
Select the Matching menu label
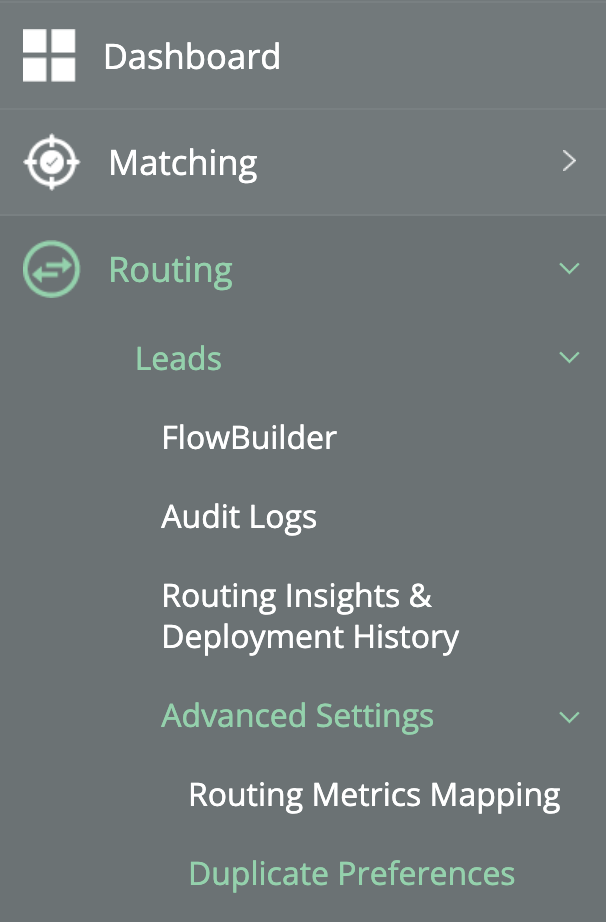pos(183,162)
